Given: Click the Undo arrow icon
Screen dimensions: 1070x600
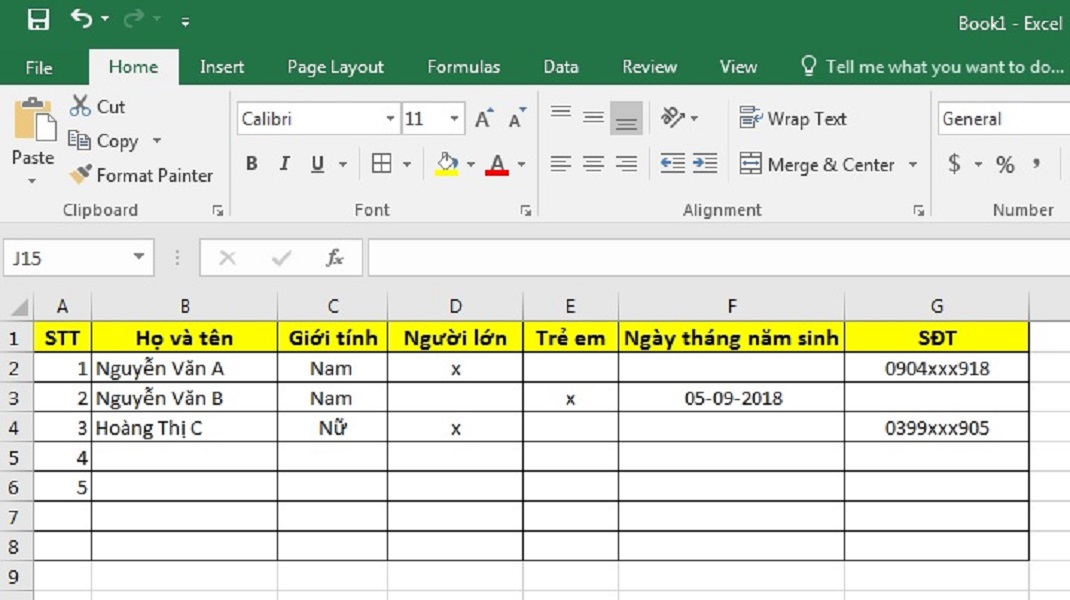Looking at the screenshot, I should click(x=82, y=19).
